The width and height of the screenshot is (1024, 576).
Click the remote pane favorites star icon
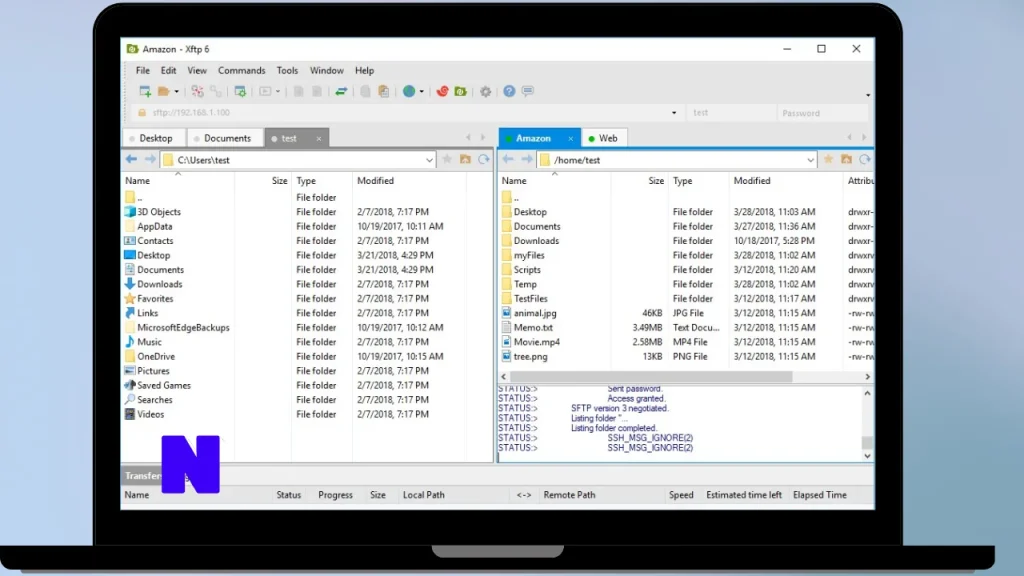(x=828, y=159)
